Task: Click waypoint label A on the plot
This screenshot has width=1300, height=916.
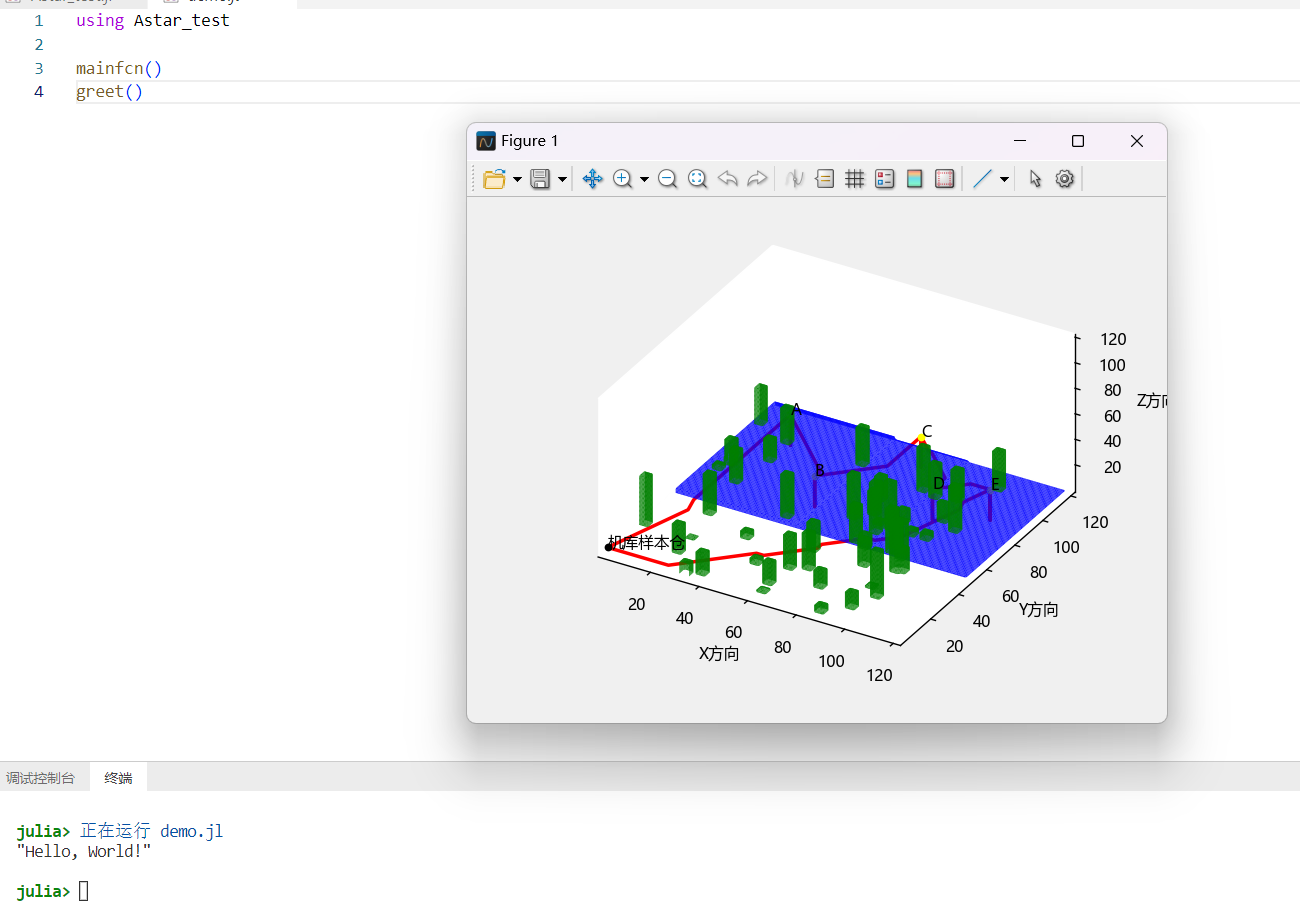Action: click(x=797, y=409)
